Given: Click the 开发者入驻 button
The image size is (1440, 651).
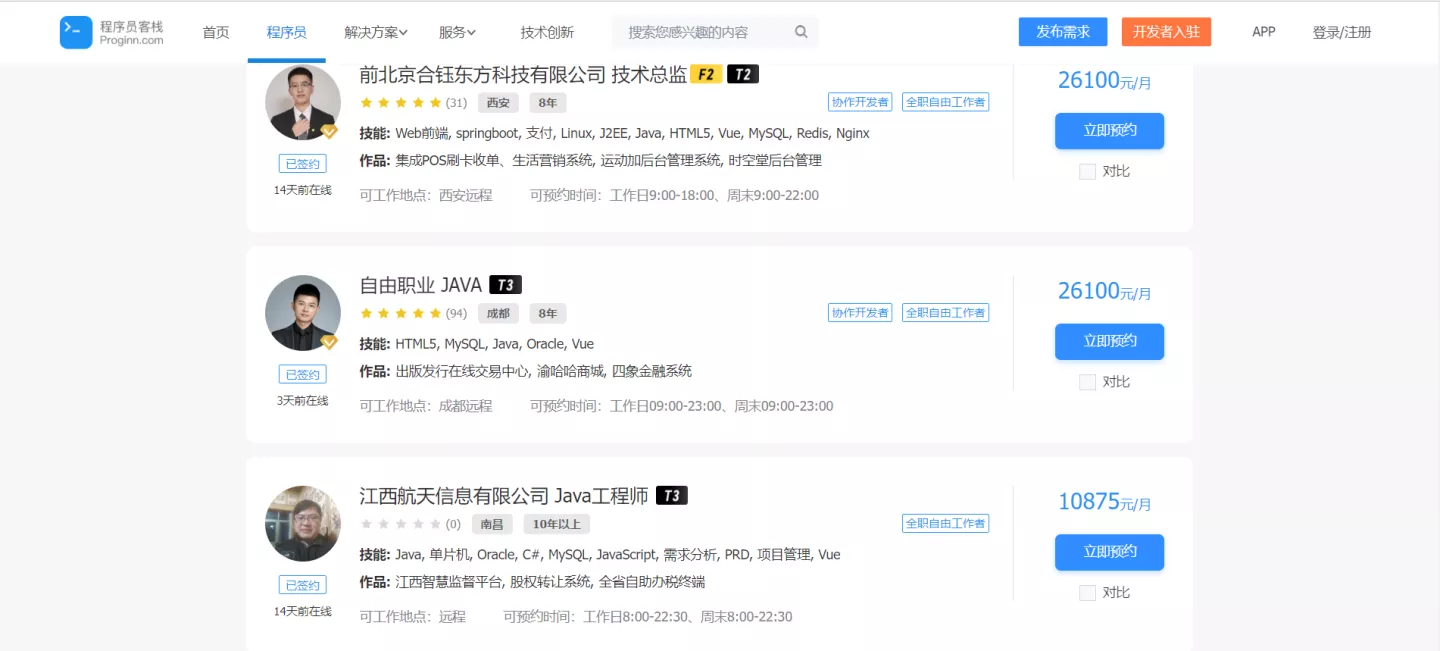Looking at the screenshot, I should 1166,32.
